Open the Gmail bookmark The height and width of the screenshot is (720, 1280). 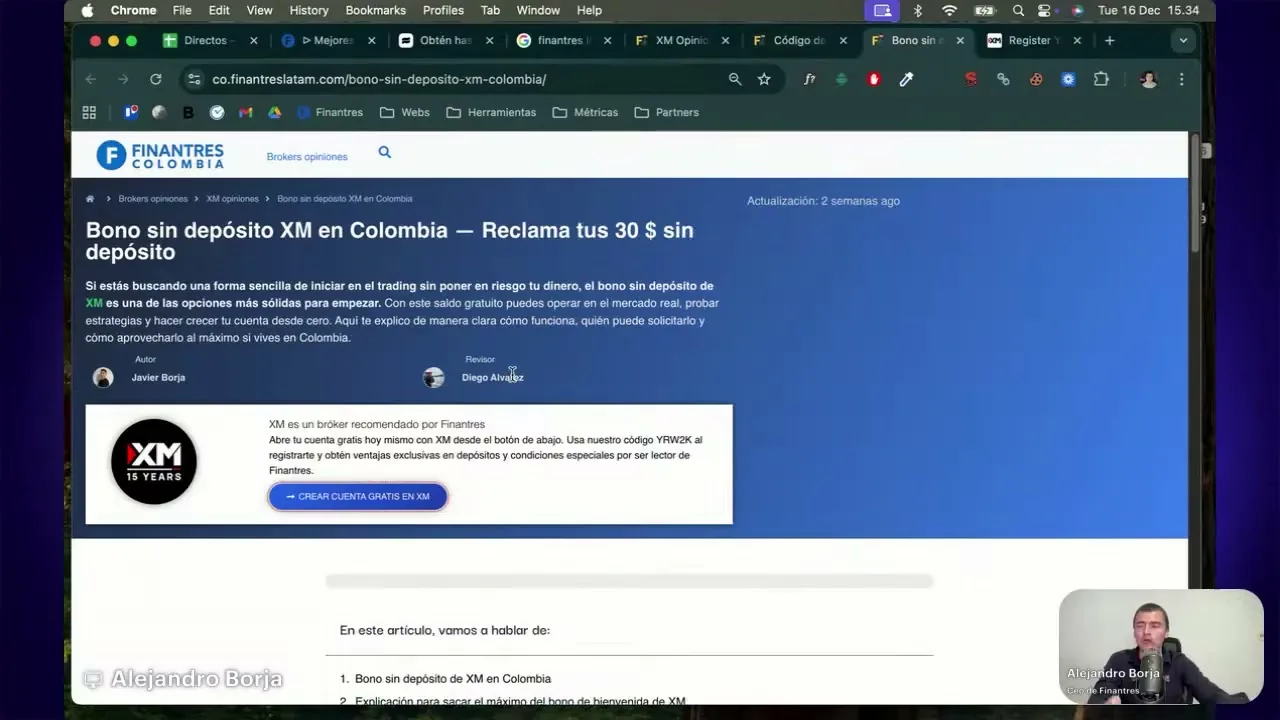(245, 112)
